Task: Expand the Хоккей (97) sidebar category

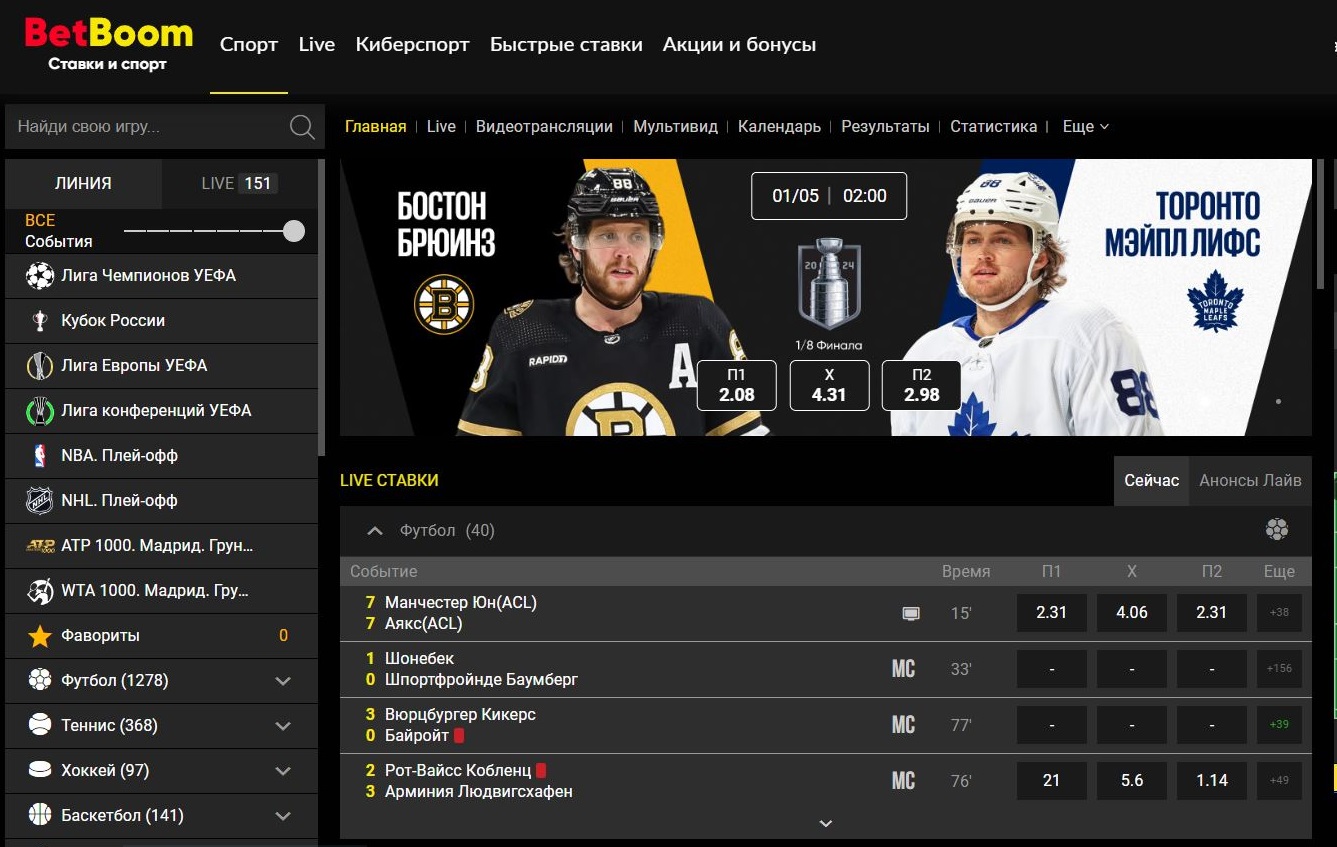Action: tap(283, 771)
